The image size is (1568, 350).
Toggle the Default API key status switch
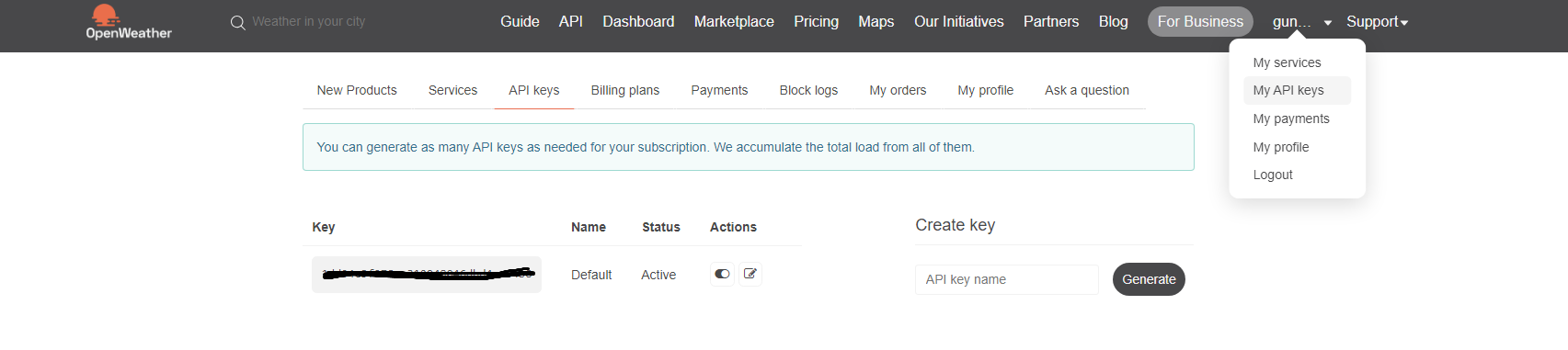pos(722,274)
